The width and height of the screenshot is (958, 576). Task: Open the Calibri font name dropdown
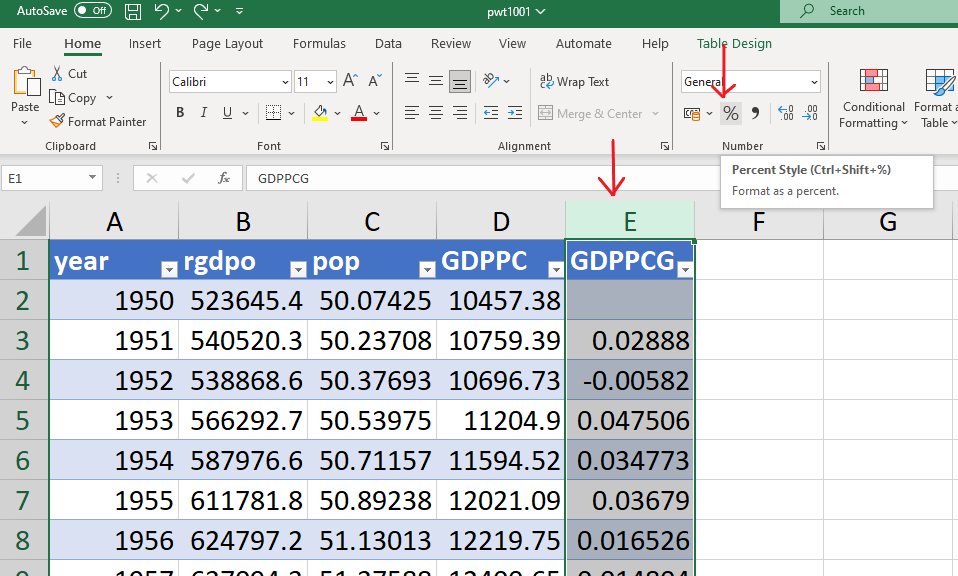[x=285, y=82]
